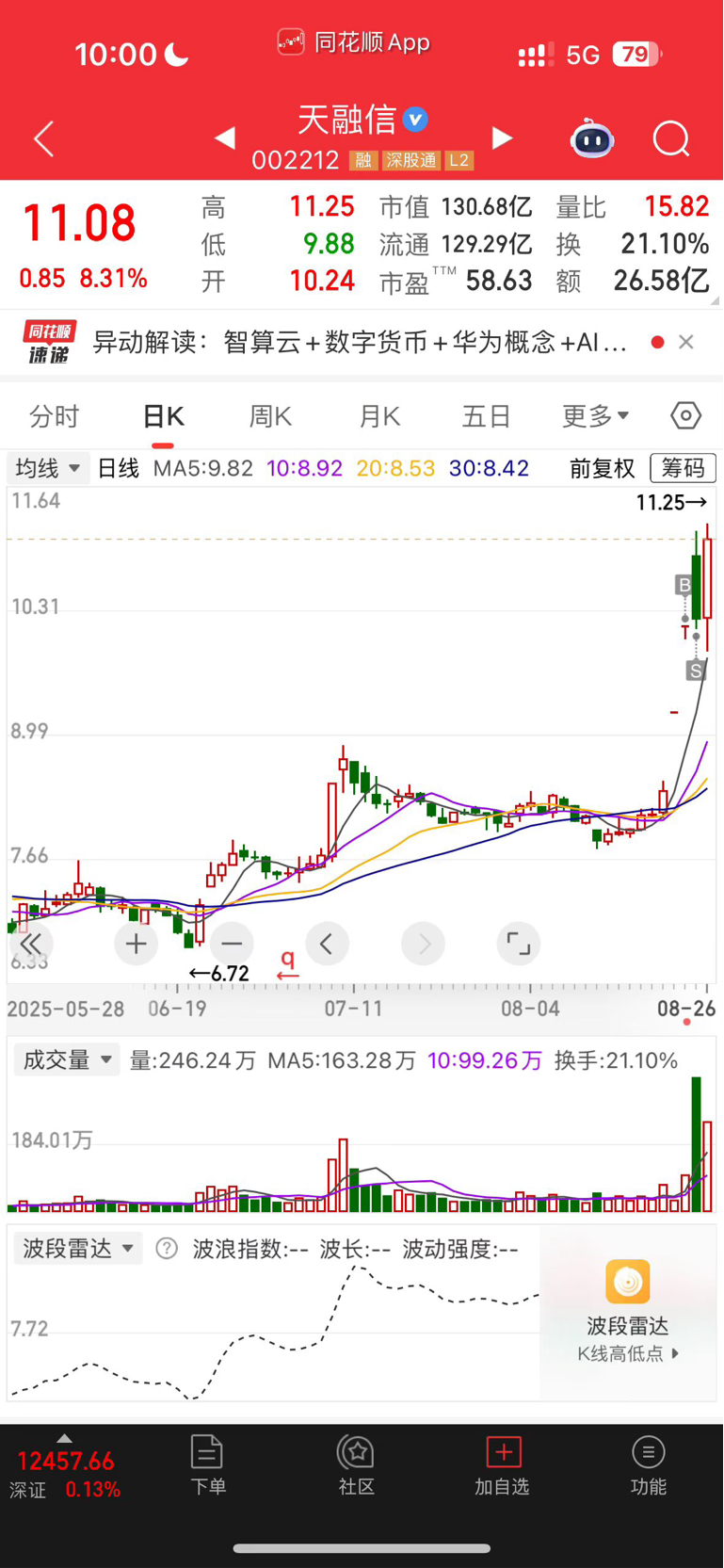This screenshot has height=1568, width=724.
Task: Select the 五日 chart tab
Action: [x=487, y=416]
